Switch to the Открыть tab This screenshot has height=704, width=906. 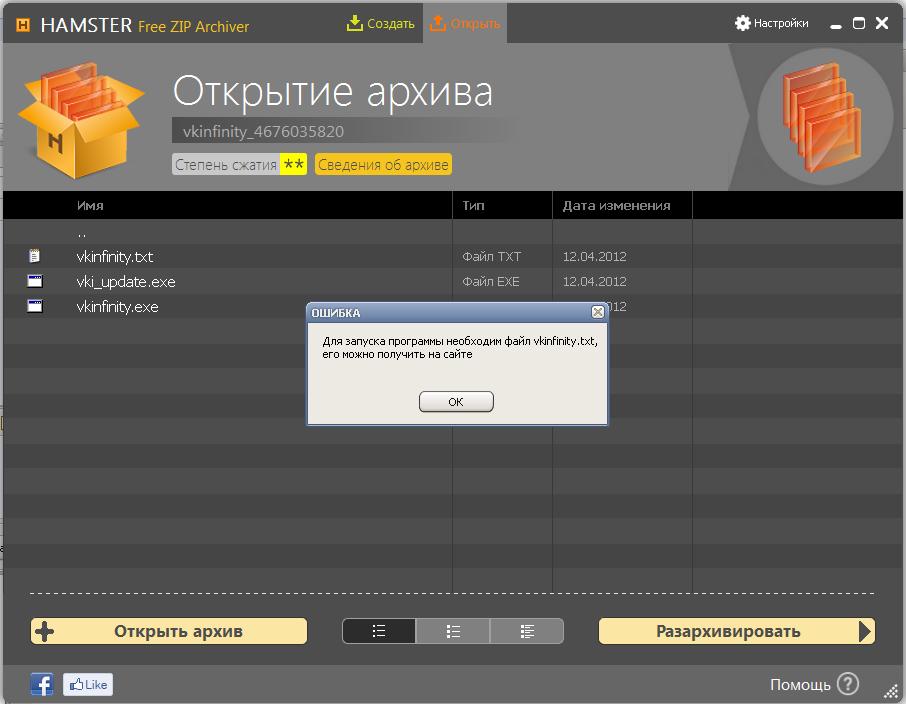tap(465, 24)
